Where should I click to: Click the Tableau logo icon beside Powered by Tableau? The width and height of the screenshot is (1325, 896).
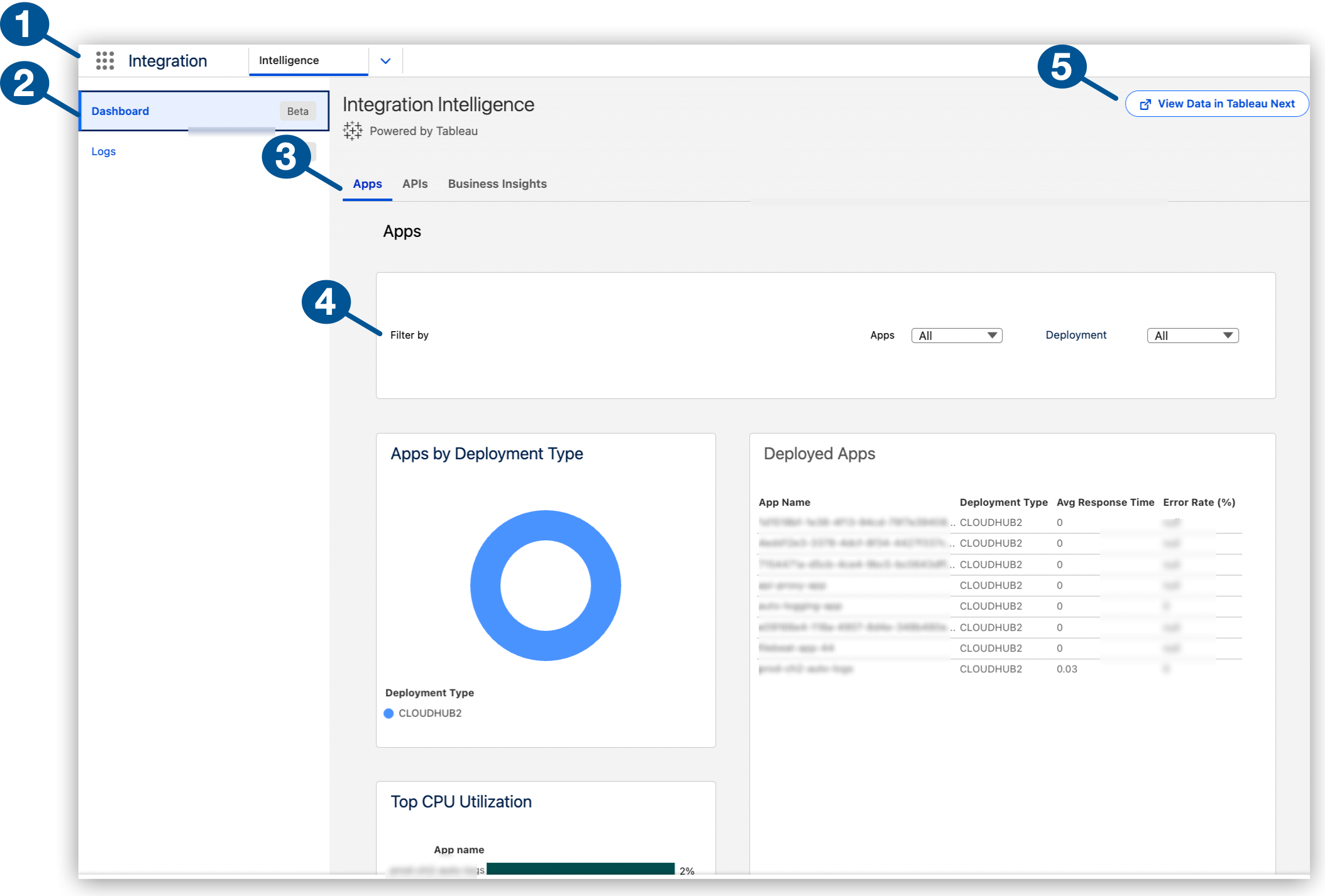(353, 131)
